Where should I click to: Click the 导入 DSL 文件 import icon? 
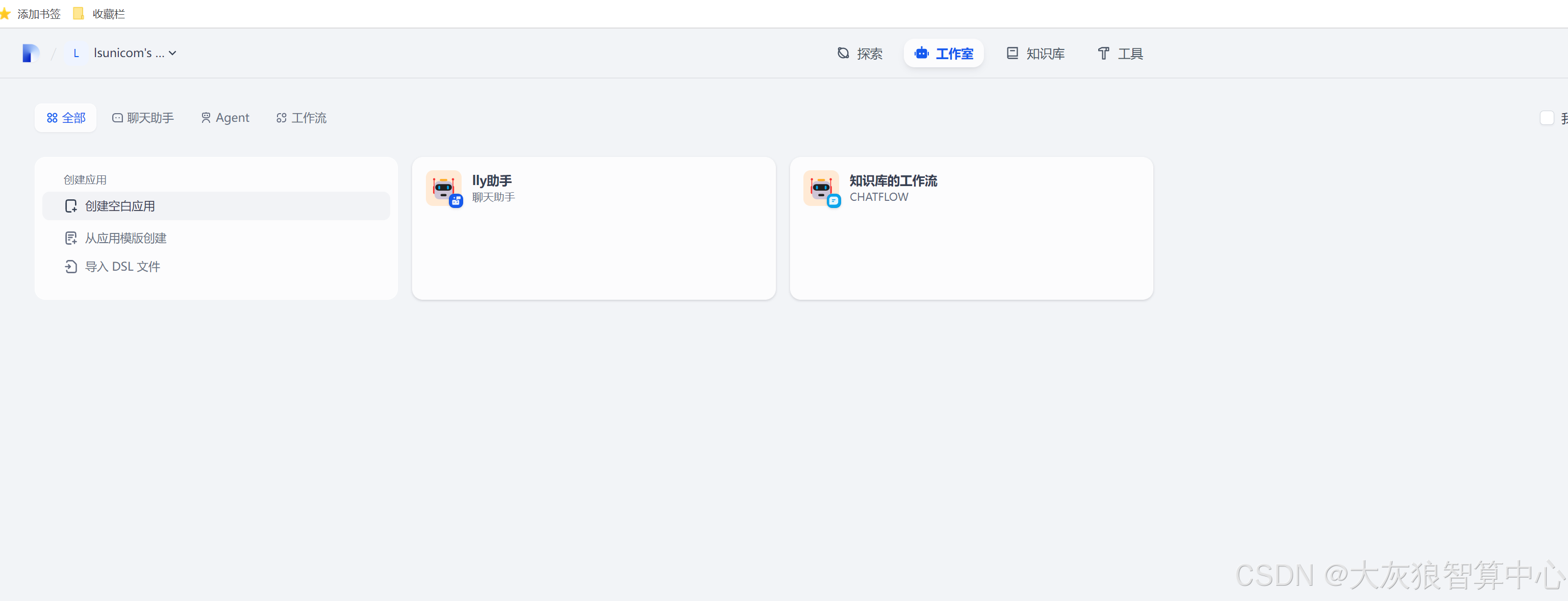(x=71, y=267)
